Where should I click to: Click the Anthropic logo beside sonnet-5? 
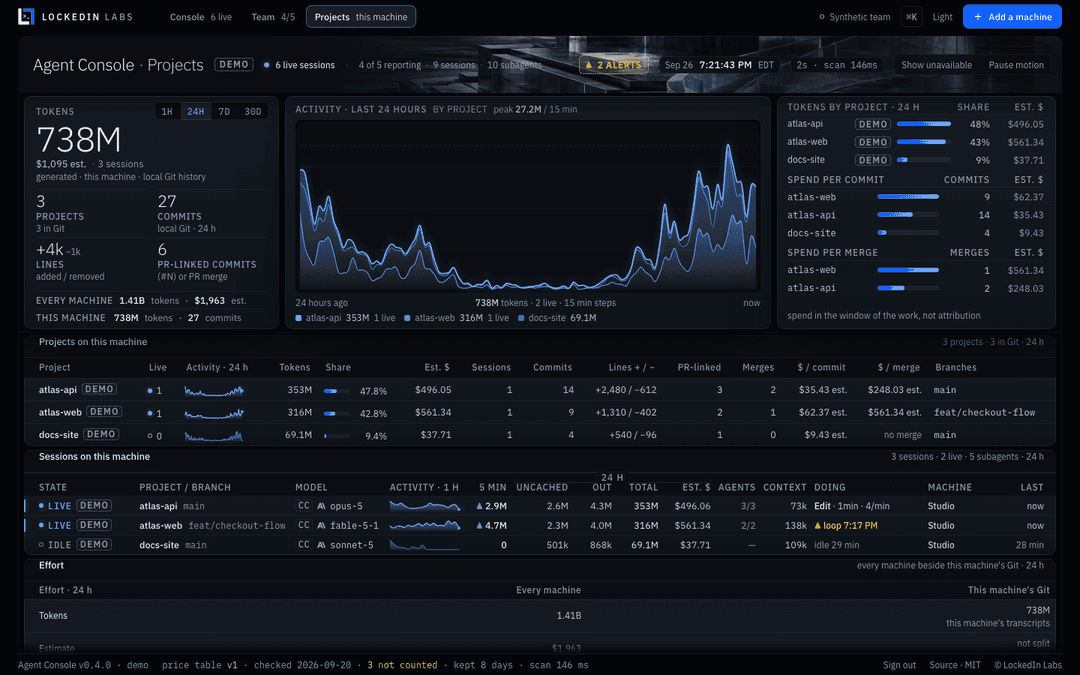[x=321, y=545]
